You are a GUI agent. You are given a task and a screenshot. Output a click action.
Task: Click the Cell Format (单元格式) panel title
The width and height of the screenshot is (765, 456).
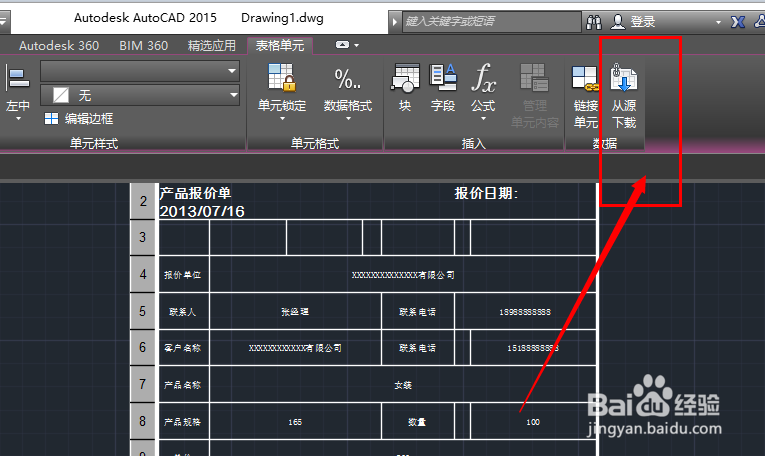[x=315, y=143]
